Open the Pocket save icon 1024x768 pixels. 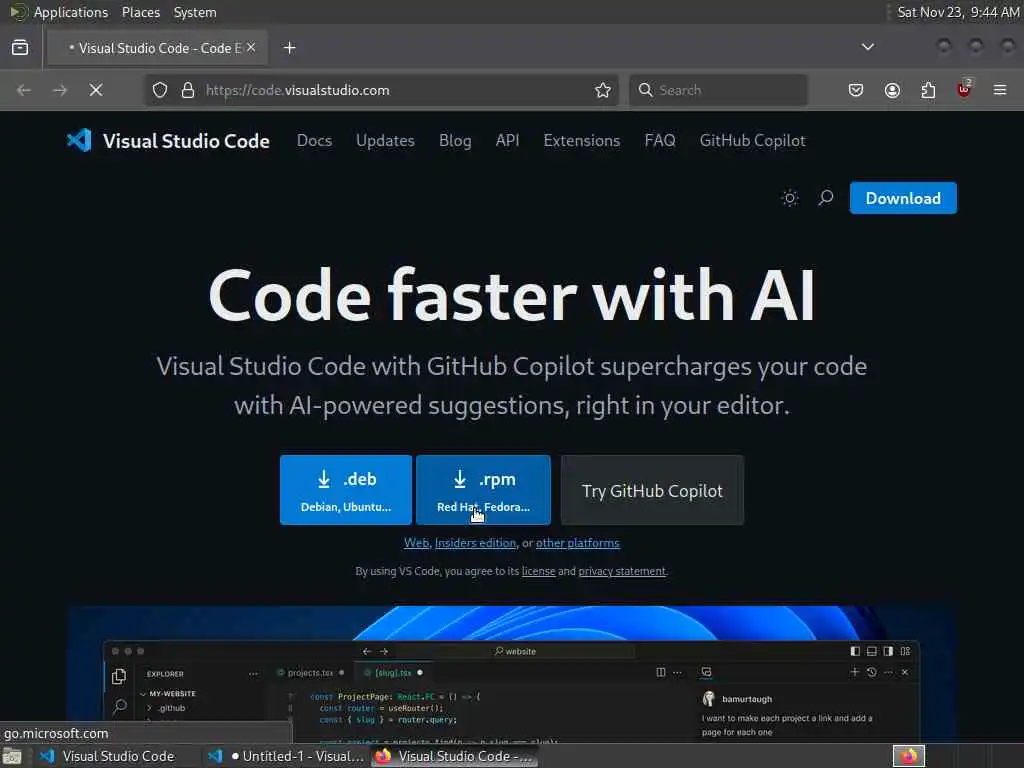(x=856, y=90)
